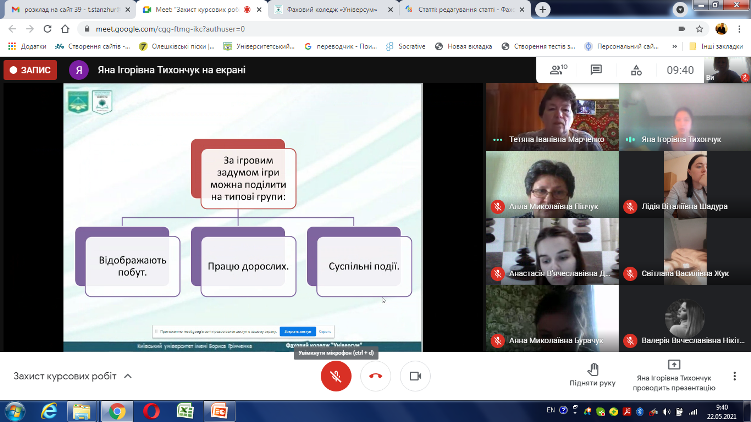Open the volume speaker tray icon
Screen dimensions: 751x422
(667, 411)
